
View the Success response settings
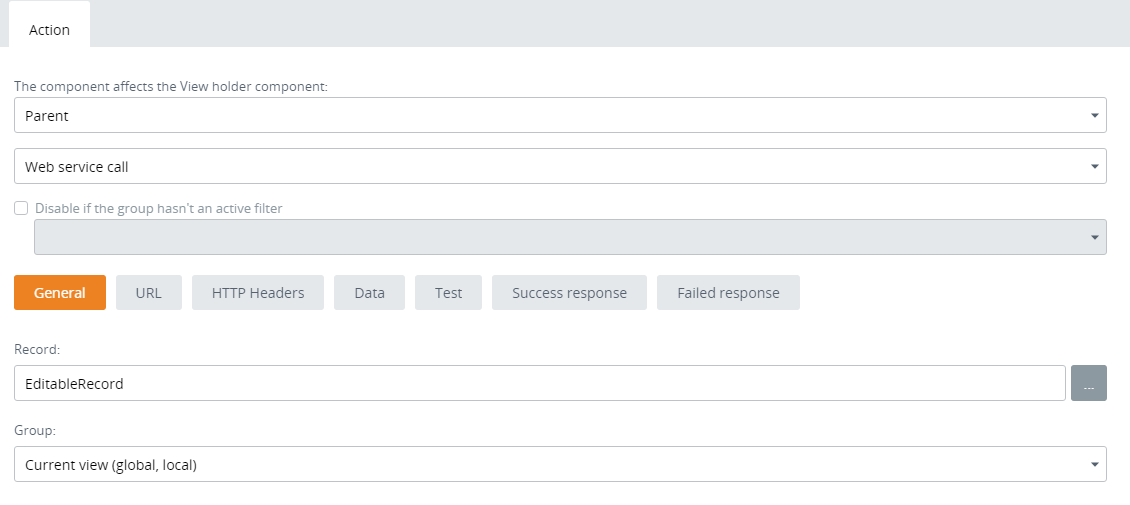569,293
